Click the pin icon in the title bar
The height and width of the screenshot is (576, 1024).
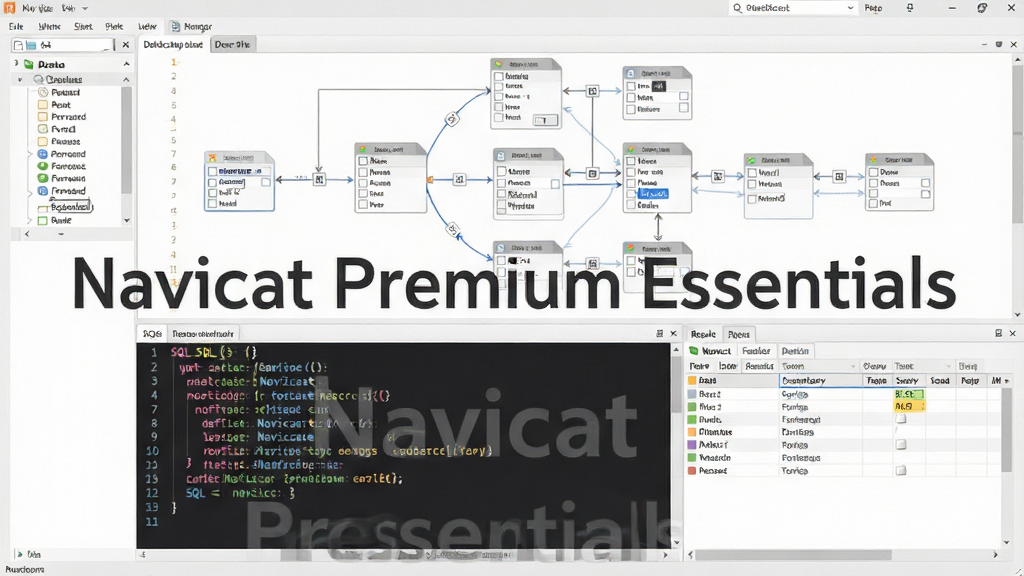pyautogui.click(x=910, y=8)
